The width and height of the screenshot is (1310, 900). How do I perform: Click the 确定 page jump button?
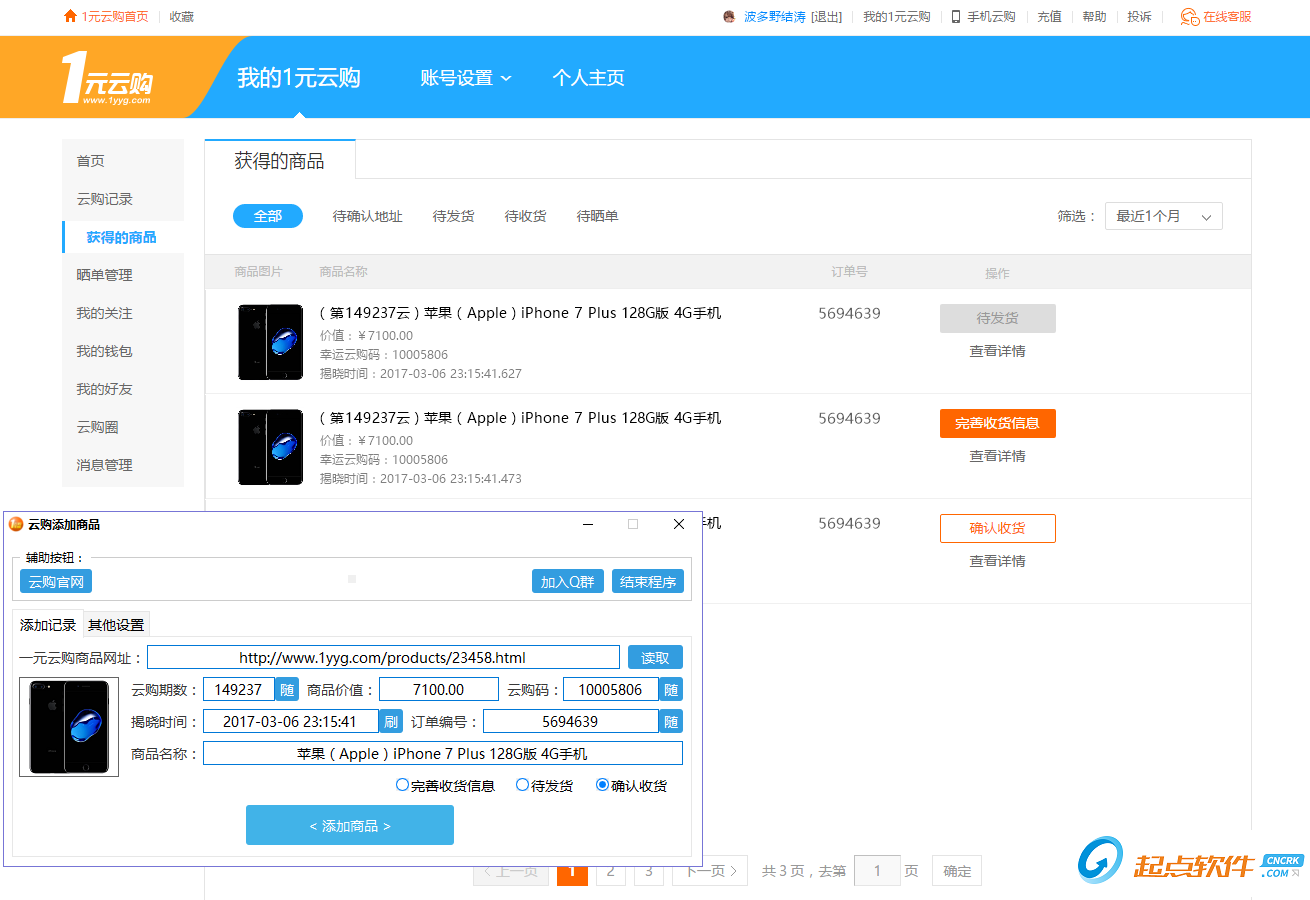tap(957, 871)
